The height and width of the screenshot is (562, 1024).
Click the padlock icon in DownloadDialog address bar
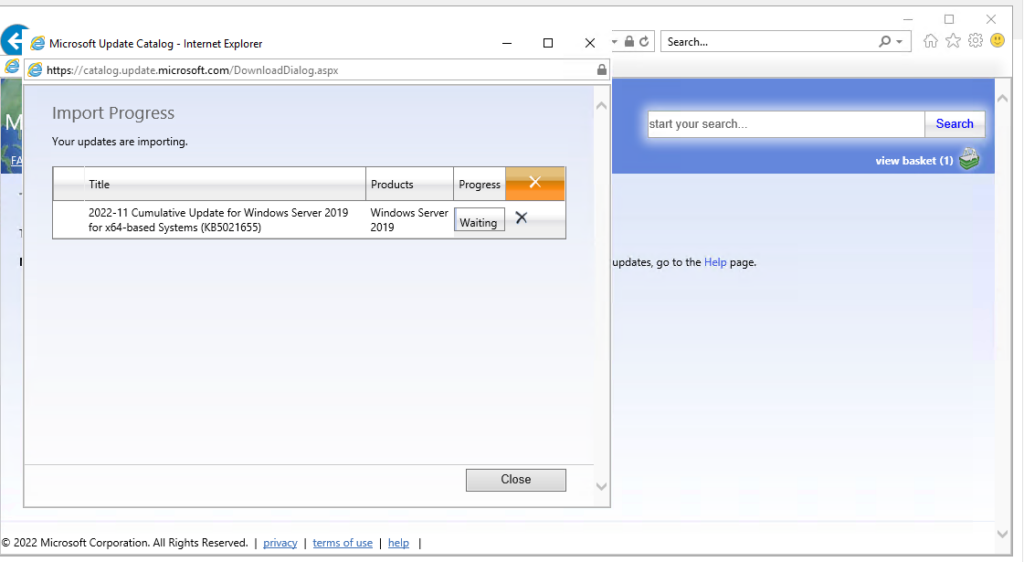(x=601, y=69)
